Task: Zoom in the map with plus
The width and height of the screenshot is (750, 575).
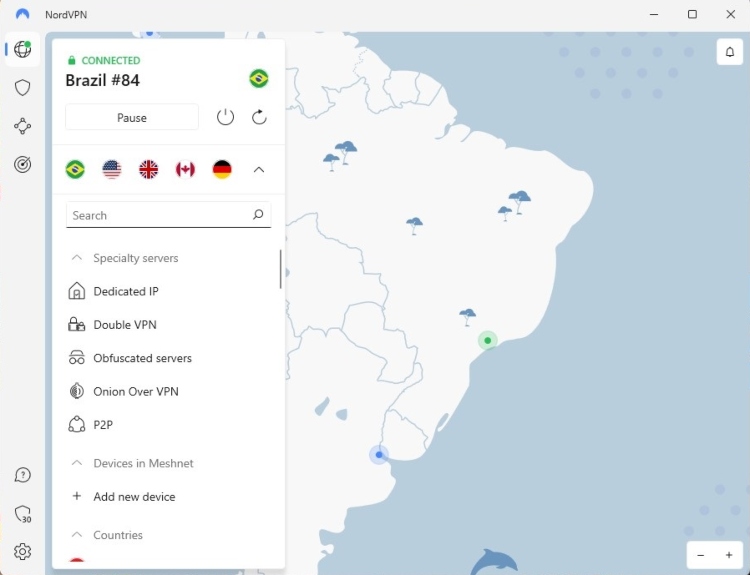Action: click(x=729, y=555)
